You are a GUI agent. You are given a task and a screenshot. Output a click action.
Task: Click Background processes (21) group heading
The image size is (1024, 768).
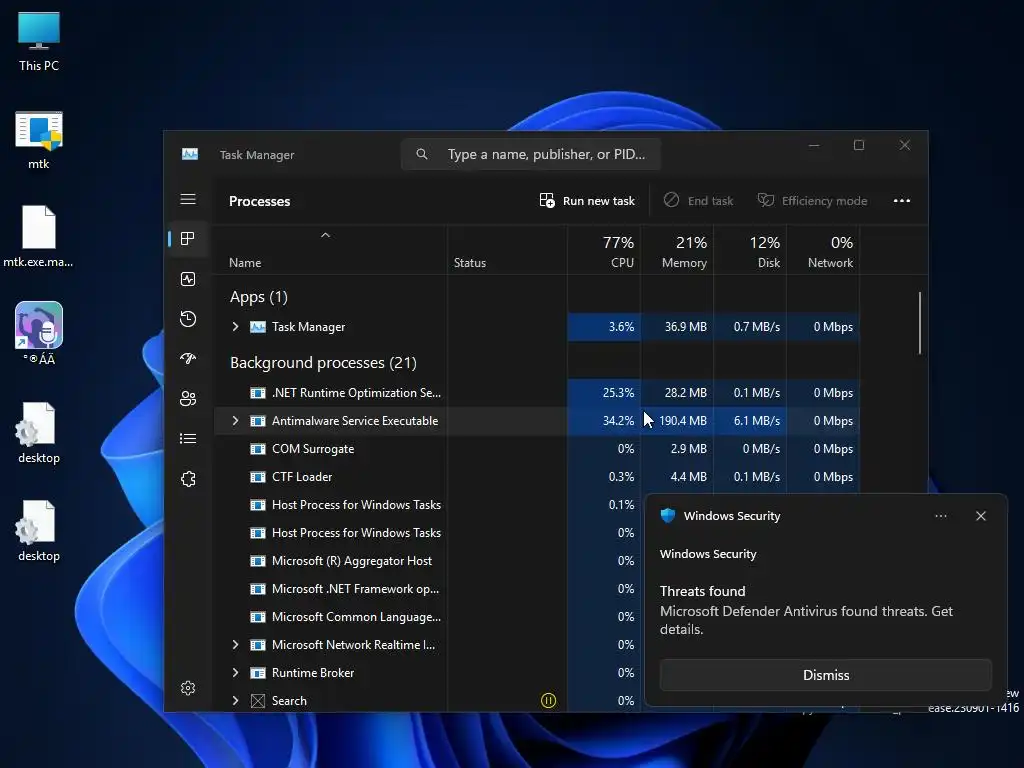click(323, 363)
